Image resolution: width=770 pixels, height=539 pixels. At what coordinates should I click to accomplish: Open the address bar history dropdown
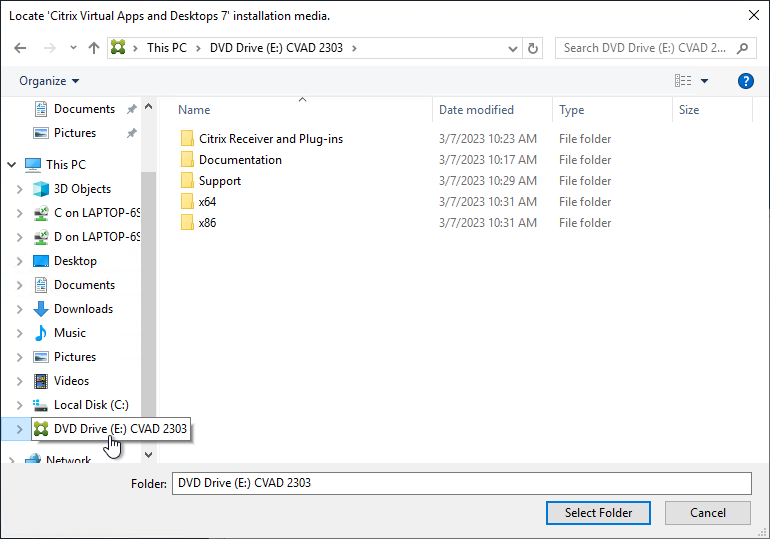(513, 49)
